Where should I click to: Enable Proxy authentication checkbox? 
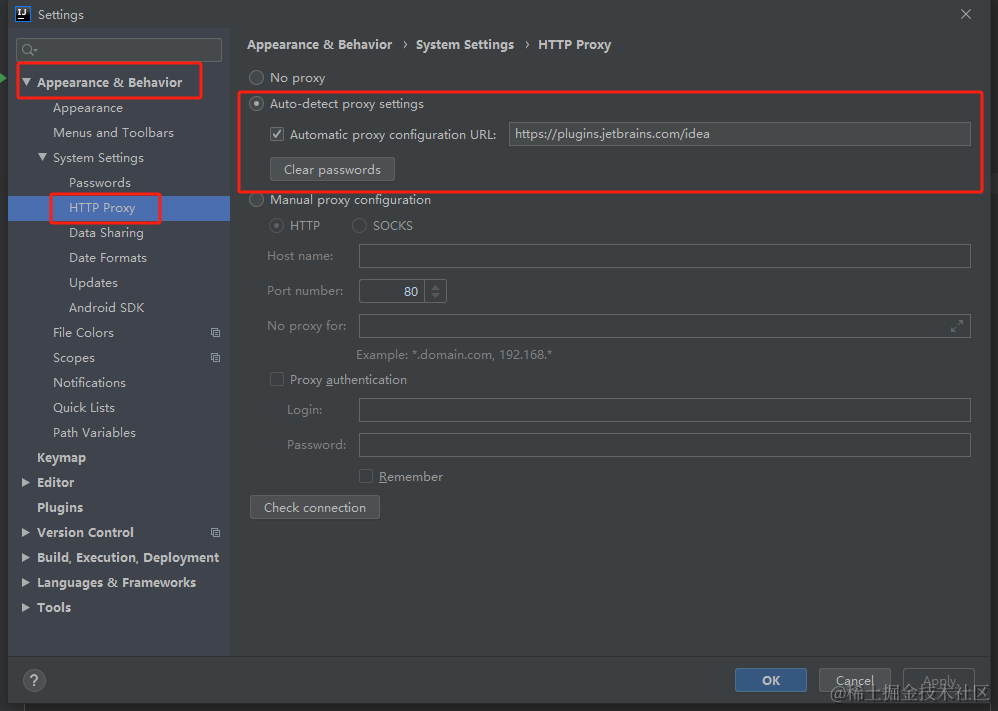[277, 379]
